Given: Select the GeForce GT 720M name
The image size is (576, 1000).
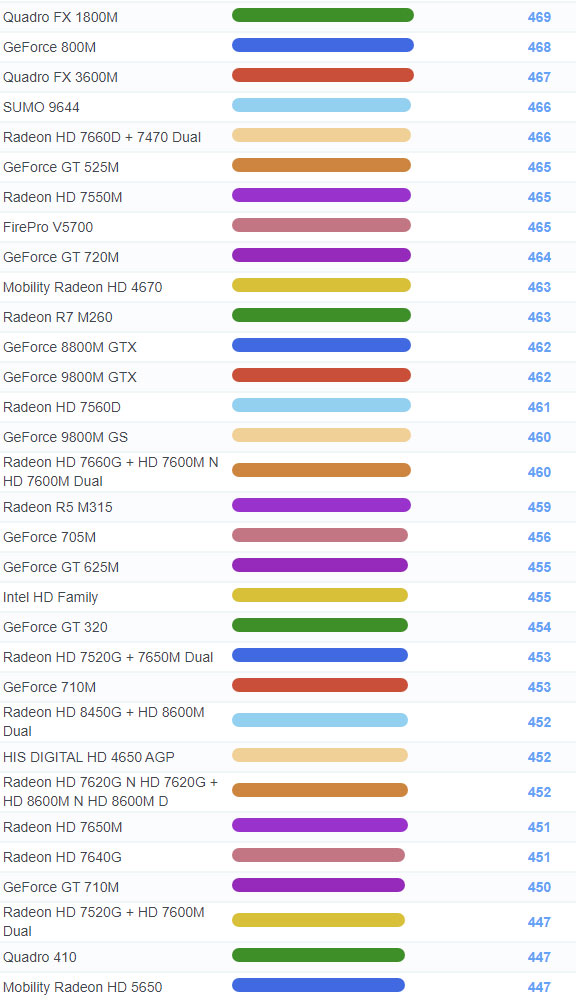Looking at the screenshot, I should [61, 257].
